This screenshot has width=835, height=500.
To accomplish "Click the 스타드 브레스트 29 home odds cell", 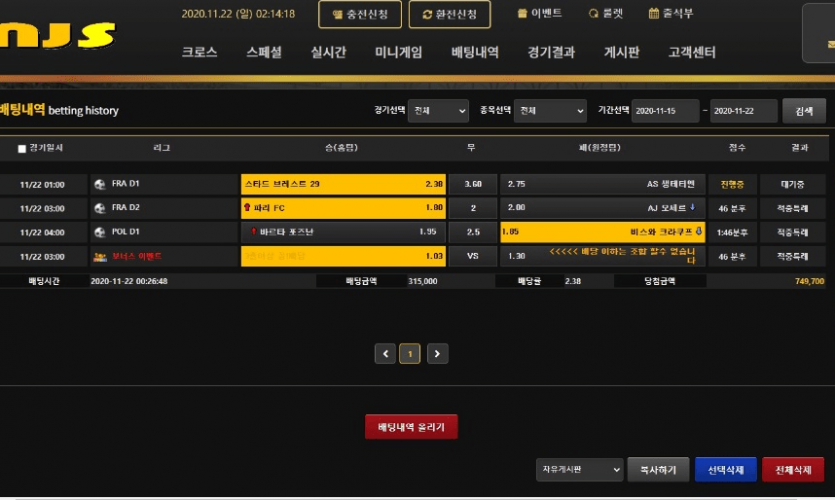I will pos(343,184).
